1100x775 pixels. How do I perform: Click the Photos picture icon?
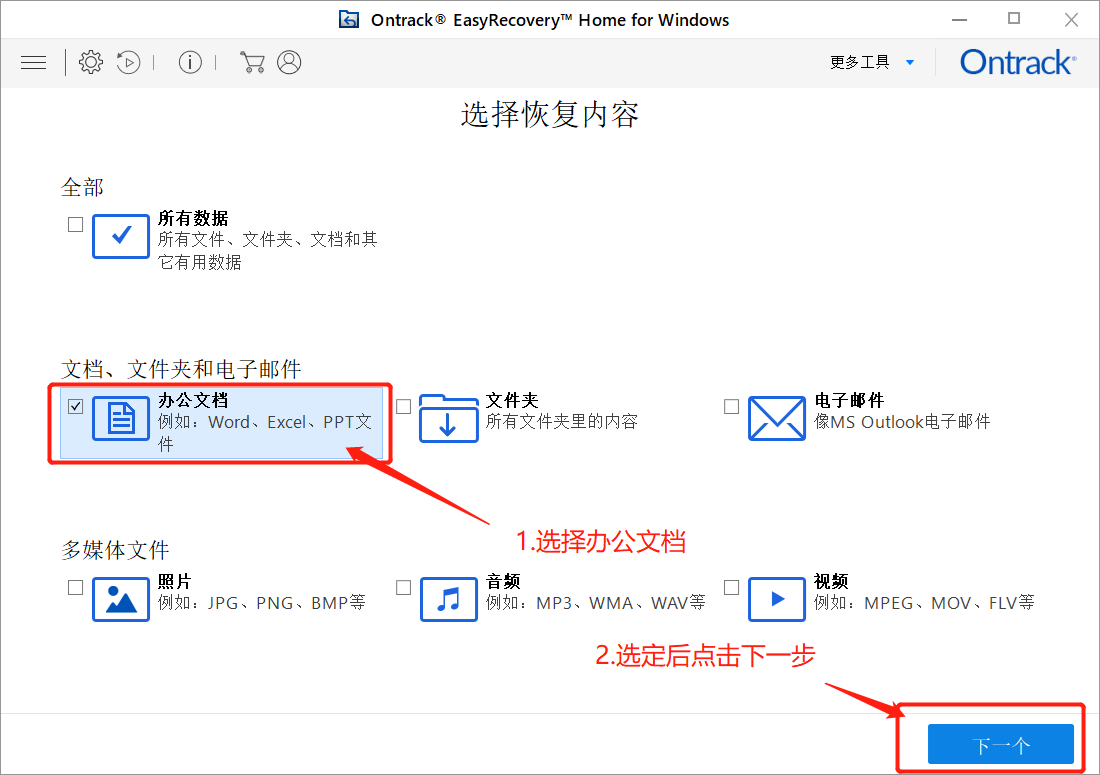click(121, 599)
